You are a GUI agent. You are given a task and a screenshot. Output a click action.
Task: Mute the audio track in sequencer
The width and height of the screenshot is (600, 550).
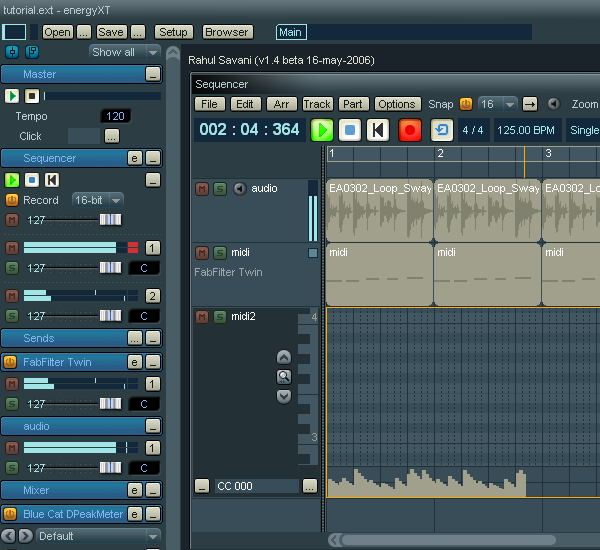click(202, 189)
